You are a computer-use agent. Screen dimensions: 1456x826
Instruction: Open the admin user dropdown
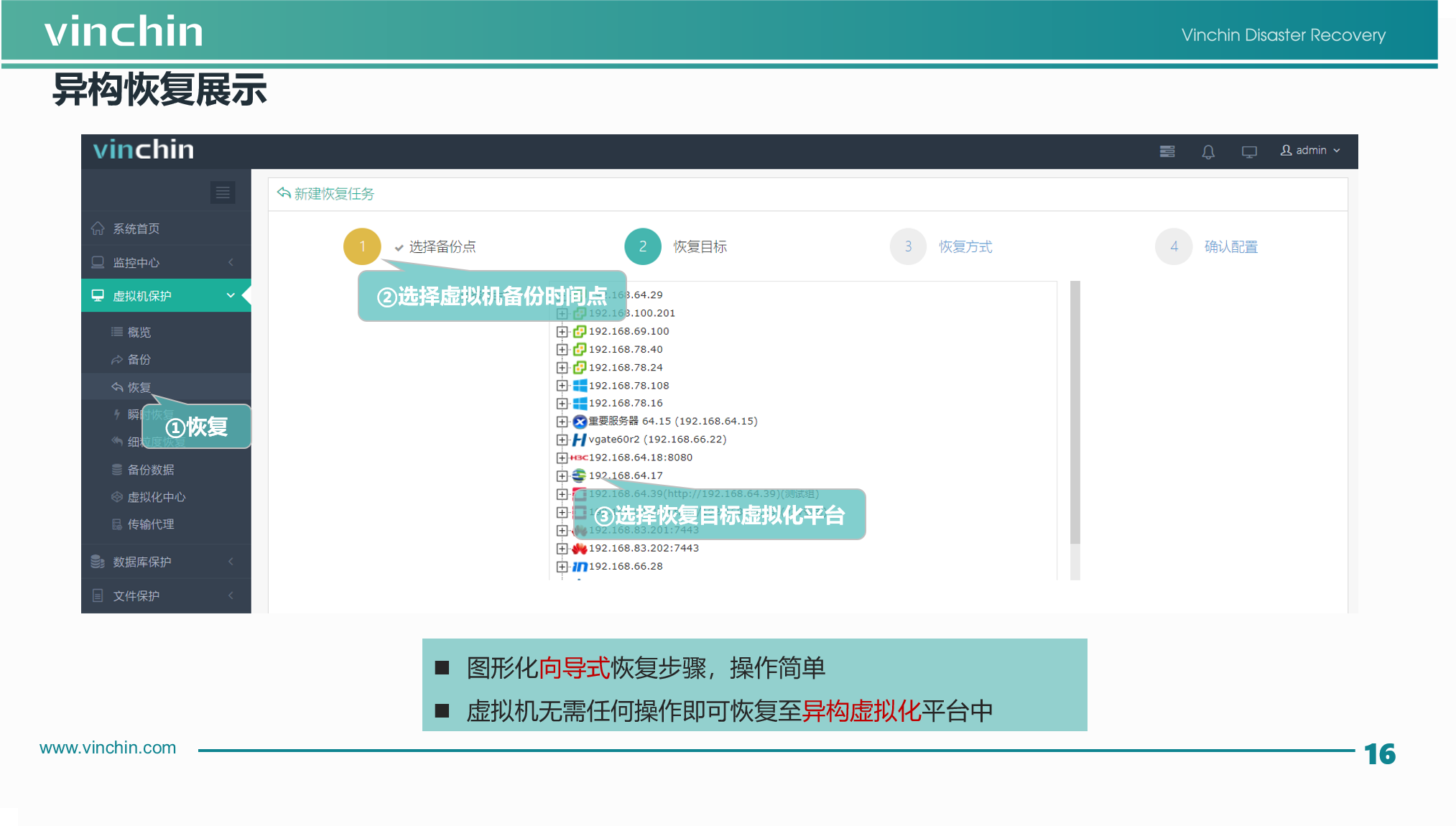pyautogui.click(x=1310, y=150)
